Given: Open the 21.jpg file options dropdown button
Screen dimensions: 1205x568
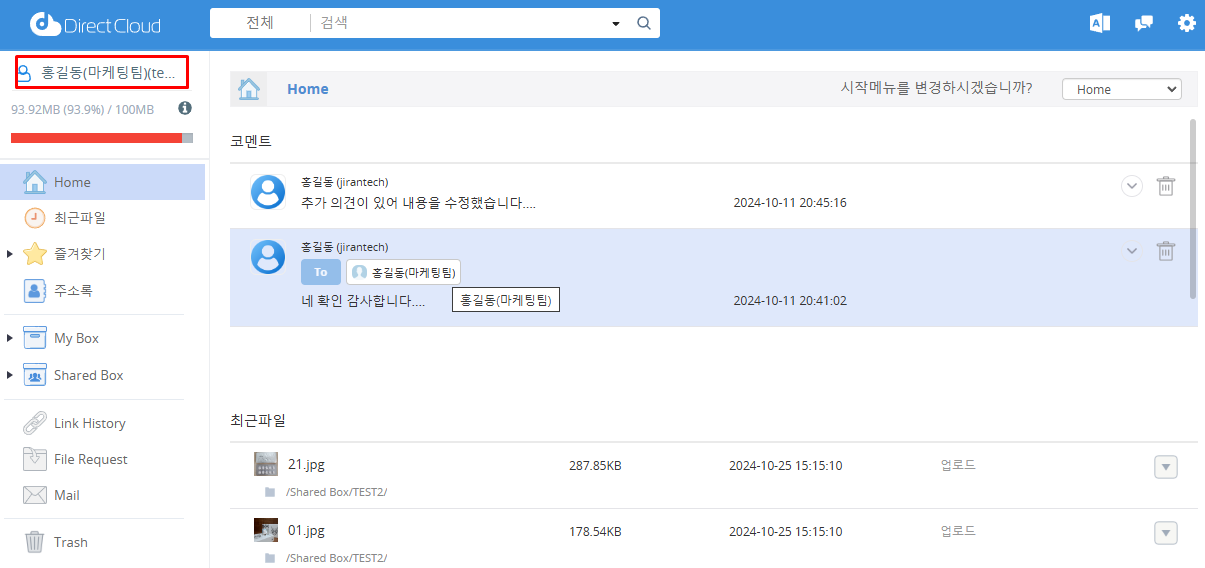Looking at the screenshot, I should (1165, 467).
